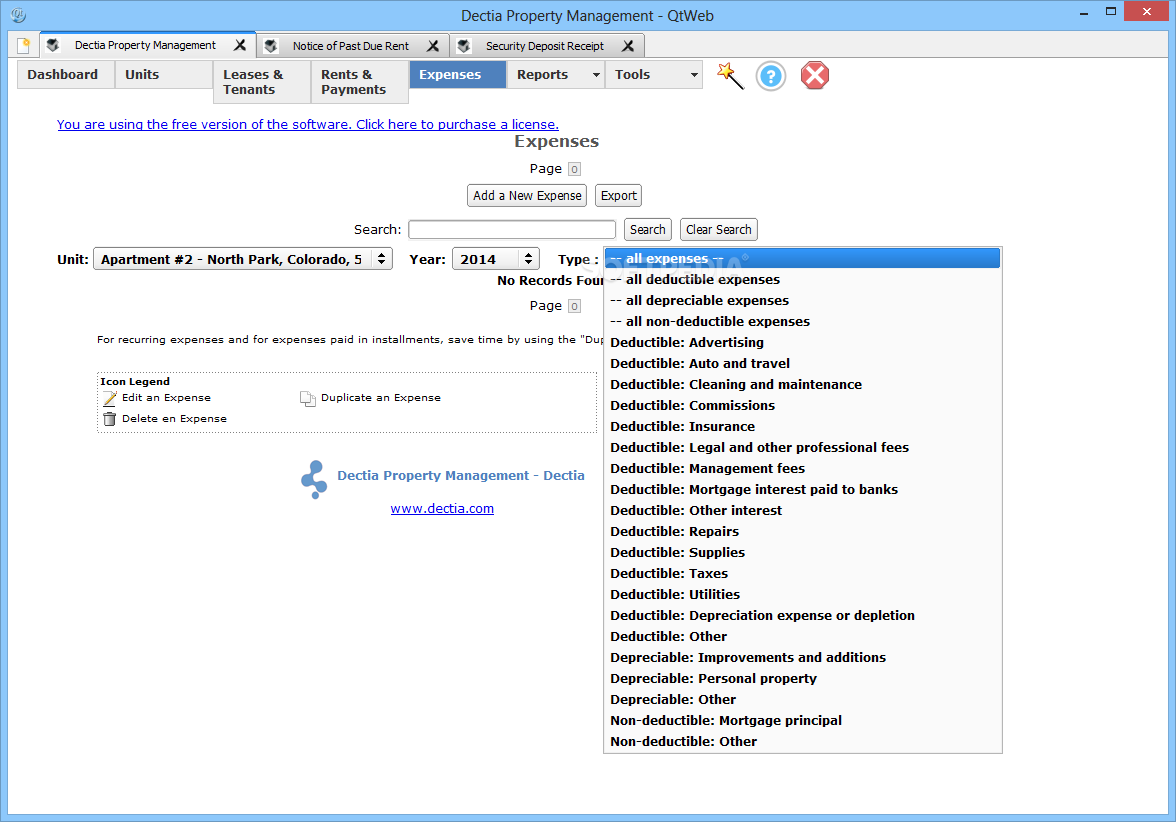Click the red X exit icon in toolbar
1176x822 pixels.
coord(814,76)
